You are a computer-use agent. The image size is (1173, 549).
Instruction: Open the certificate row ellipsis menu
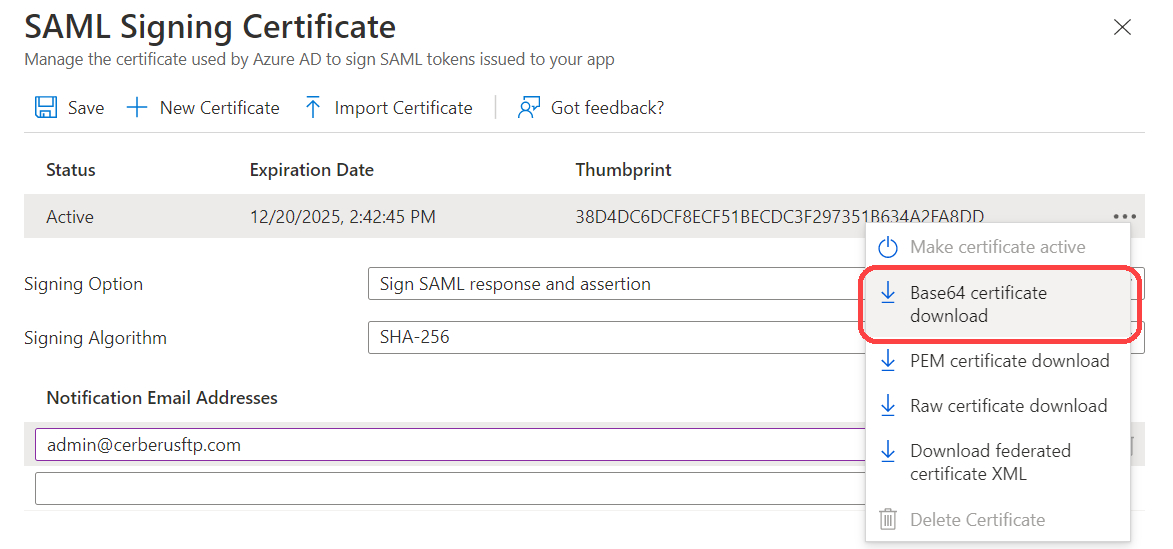(1123, 216)
